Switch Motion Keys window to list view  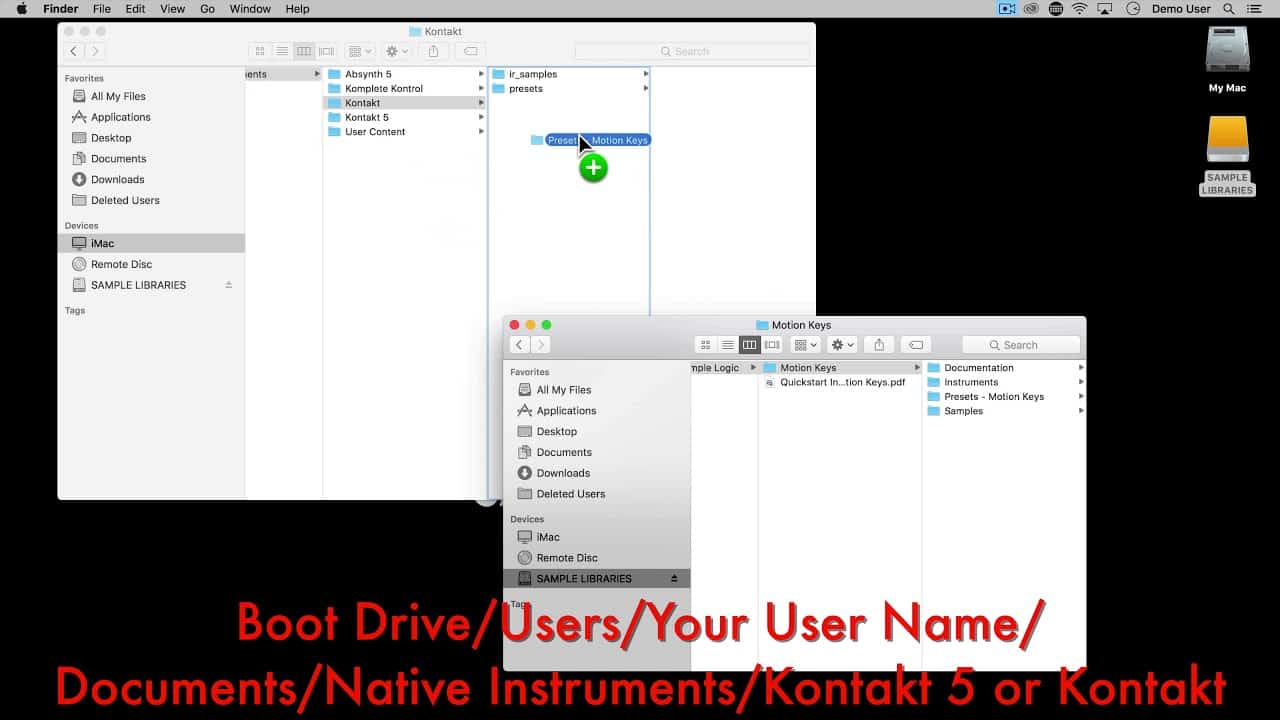pos(727,345)
